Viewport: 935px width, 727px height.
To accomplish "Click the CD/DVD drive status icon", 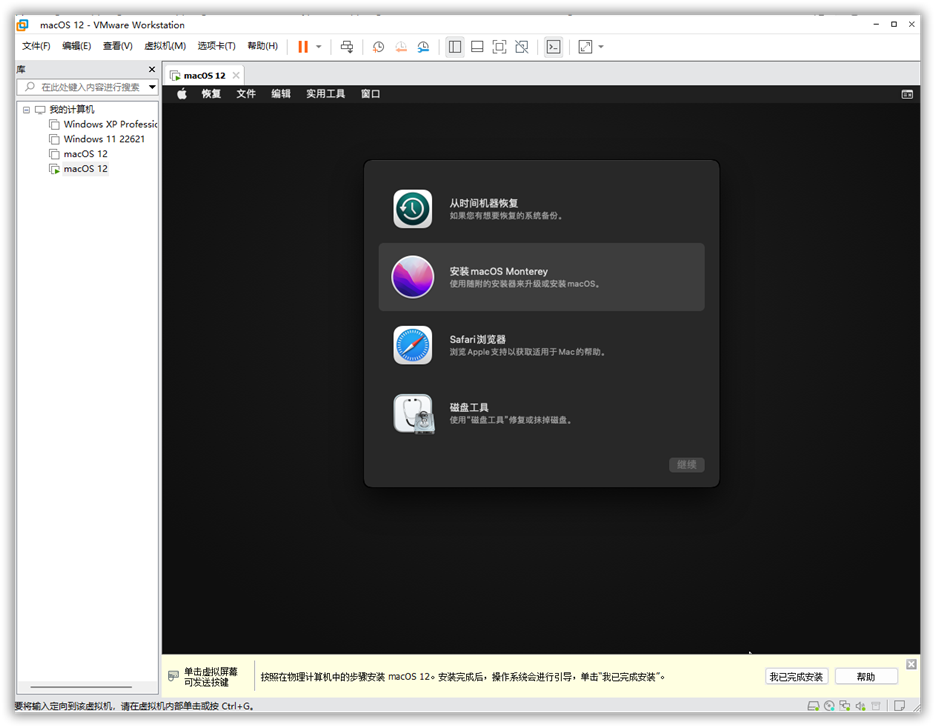I will (829, 706).
